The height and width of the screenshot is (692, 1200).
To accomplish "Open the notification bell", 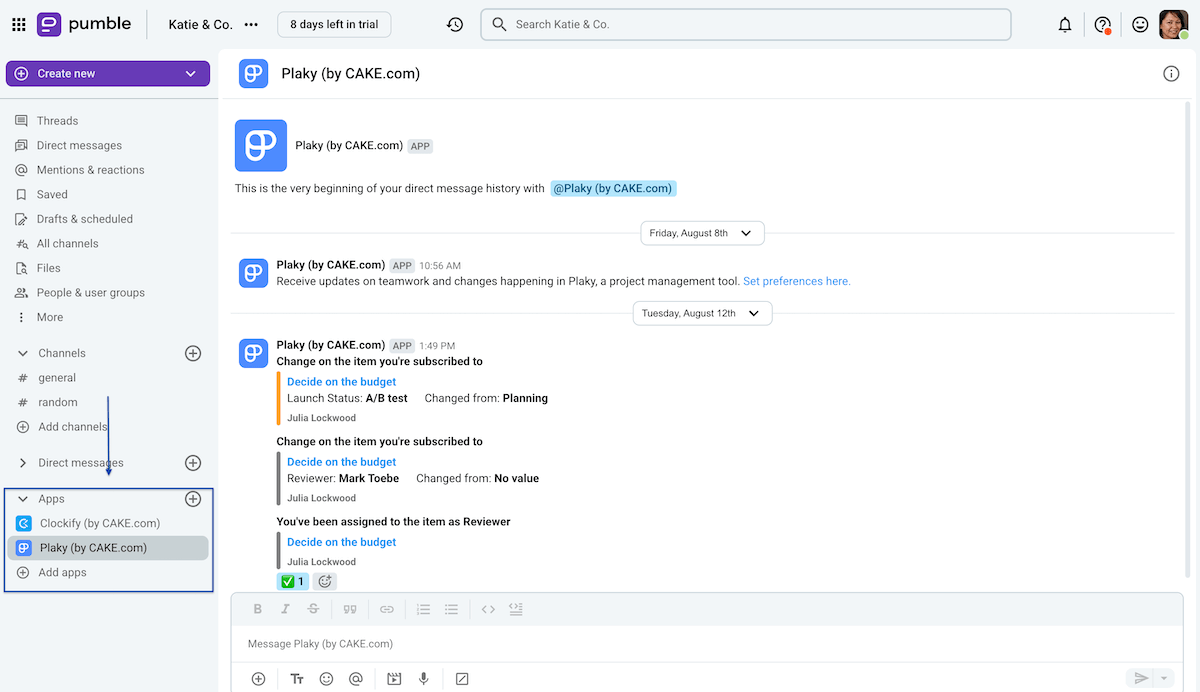I will tap(1064, 24).
